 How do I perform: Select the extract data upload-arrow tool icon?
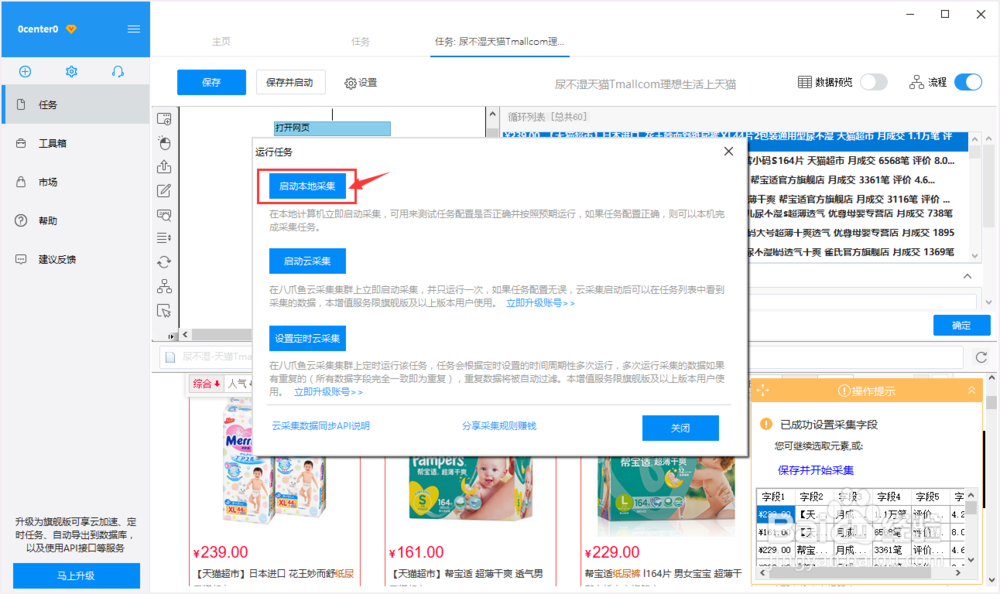pyautogui.click(x=164, y=167)
